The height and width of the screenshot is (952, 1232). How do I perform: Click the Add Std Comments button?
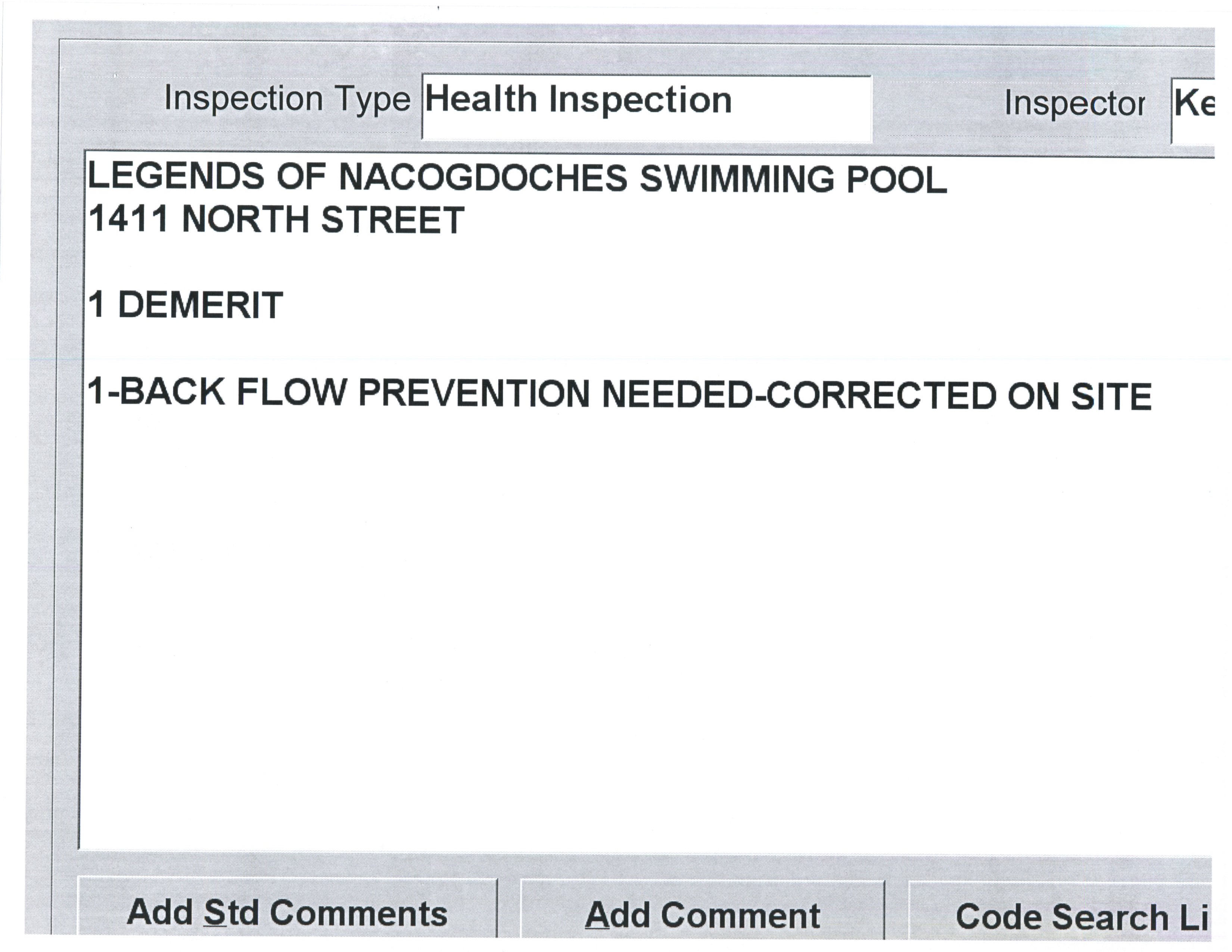coord(287,913)
